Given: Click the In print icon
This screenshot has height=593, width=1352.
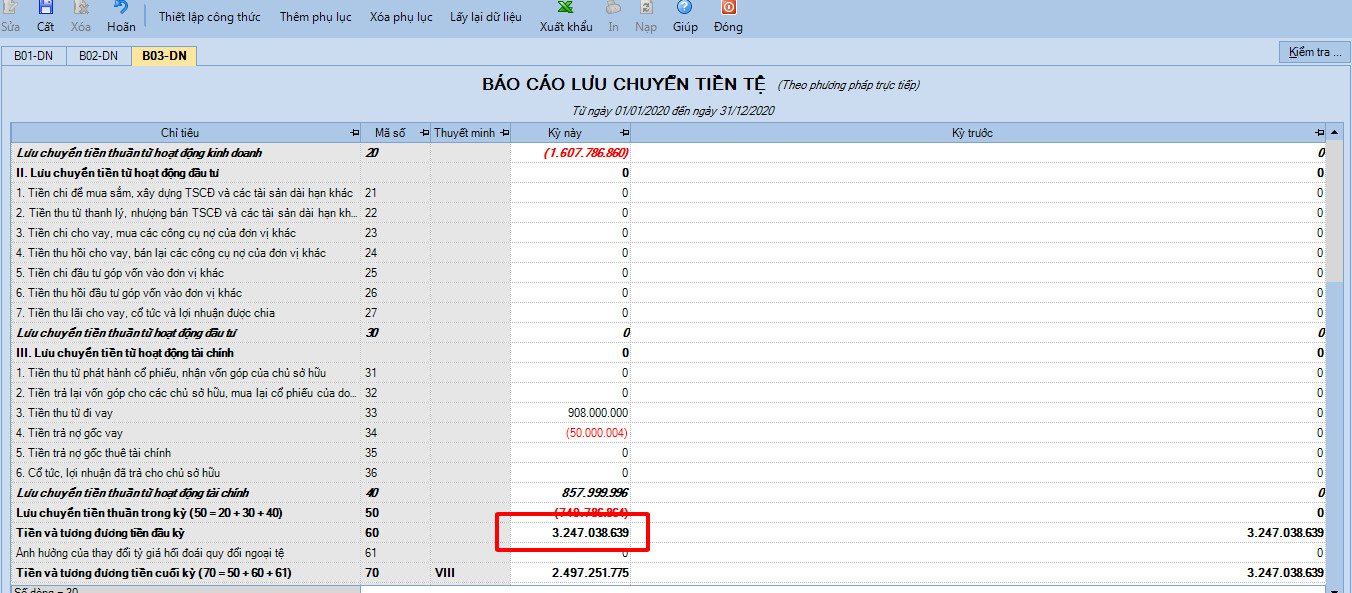Looking at the screenshot, I should coord(613,7).
